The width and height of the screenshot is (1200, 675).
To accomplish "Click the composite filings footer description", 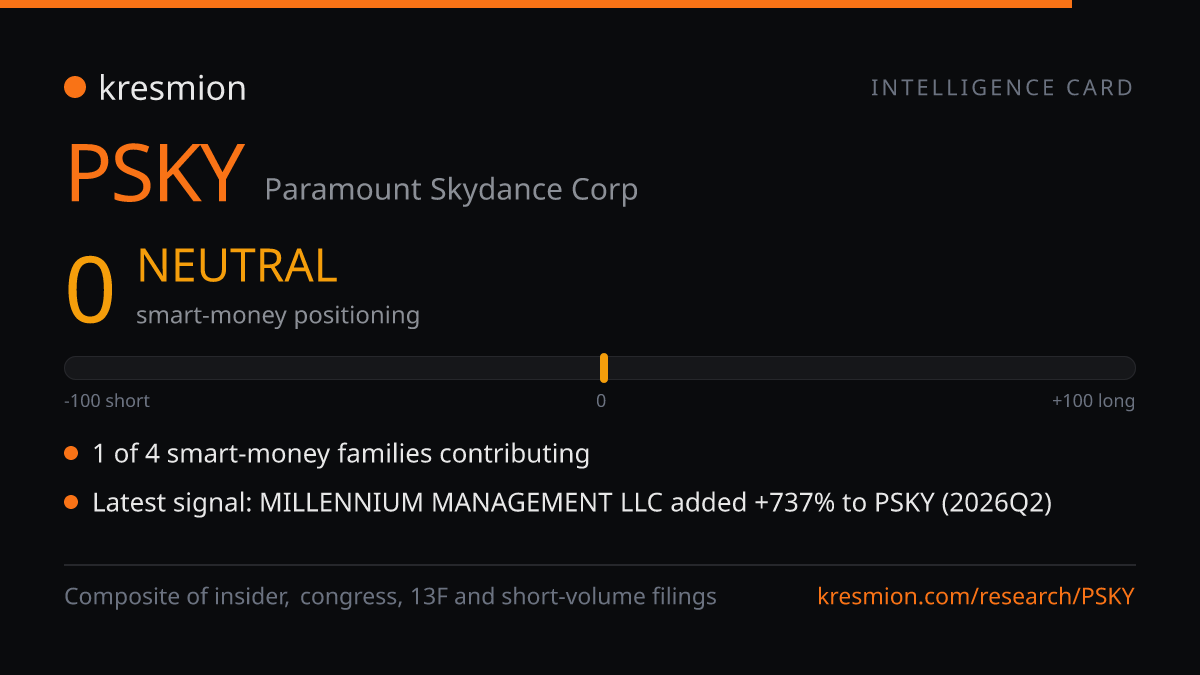I will 390,597.
